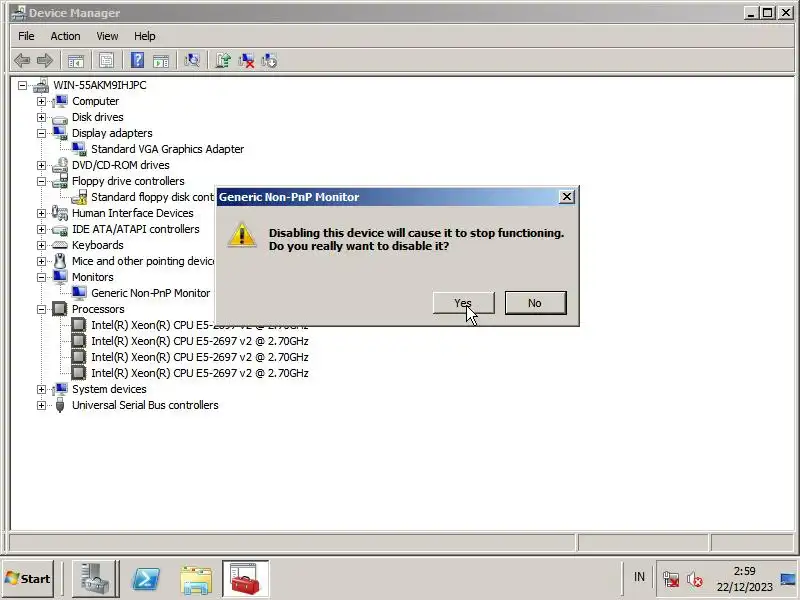The image size is (800, 600).
Task: Click the Back arrow toolbar icon
Action: click(22, 61)
